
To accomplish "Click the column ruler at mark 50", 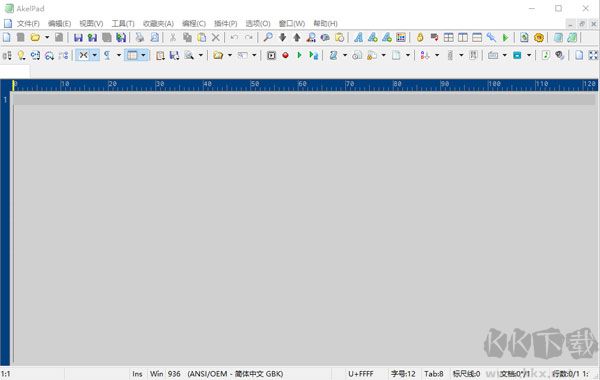I will point(253,85).
